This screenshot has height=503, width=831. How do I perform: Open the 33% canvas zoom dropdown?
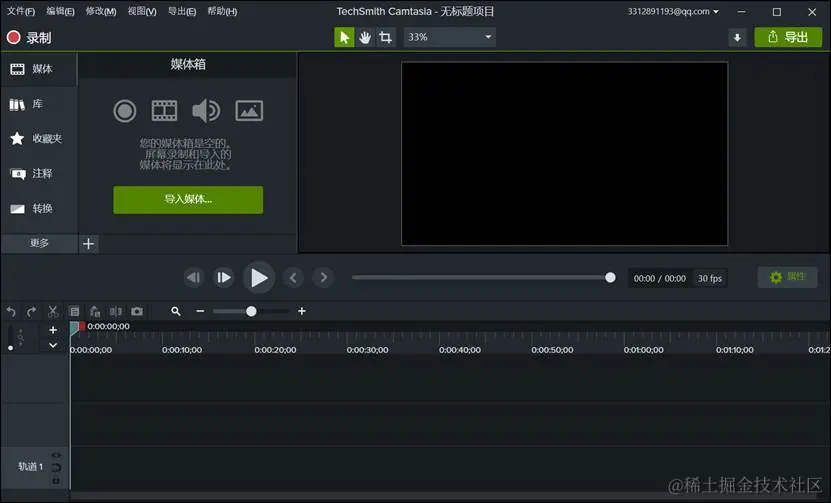click(x=449, y=37)
